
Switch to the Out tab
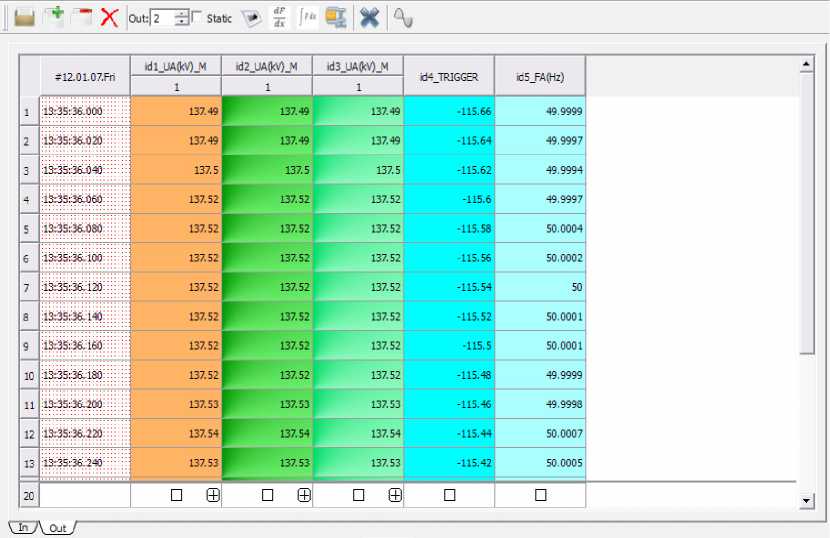(x=57, y=528)
